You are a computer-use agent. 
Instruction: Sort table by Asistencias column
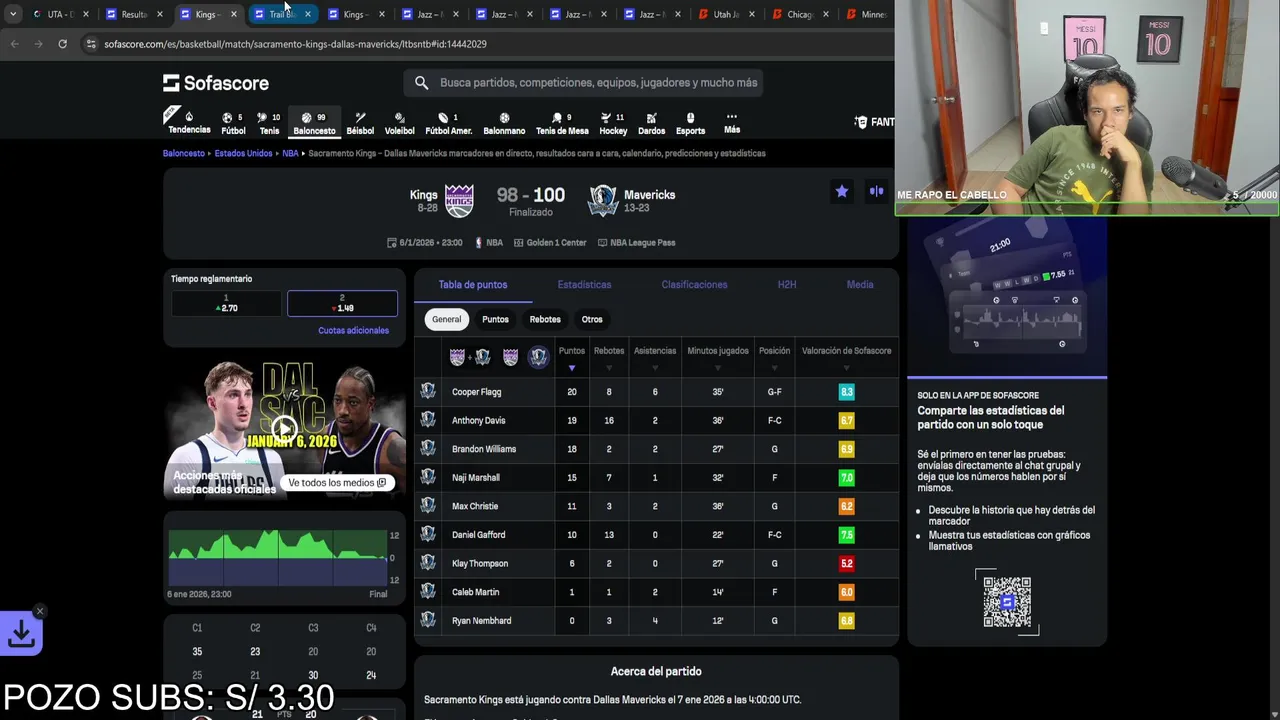655,358
